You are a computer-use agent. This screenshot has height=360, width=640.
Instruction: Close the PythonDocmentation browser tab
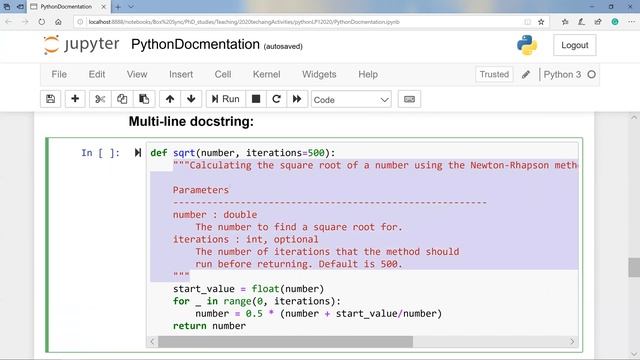[x=104, y=7]
